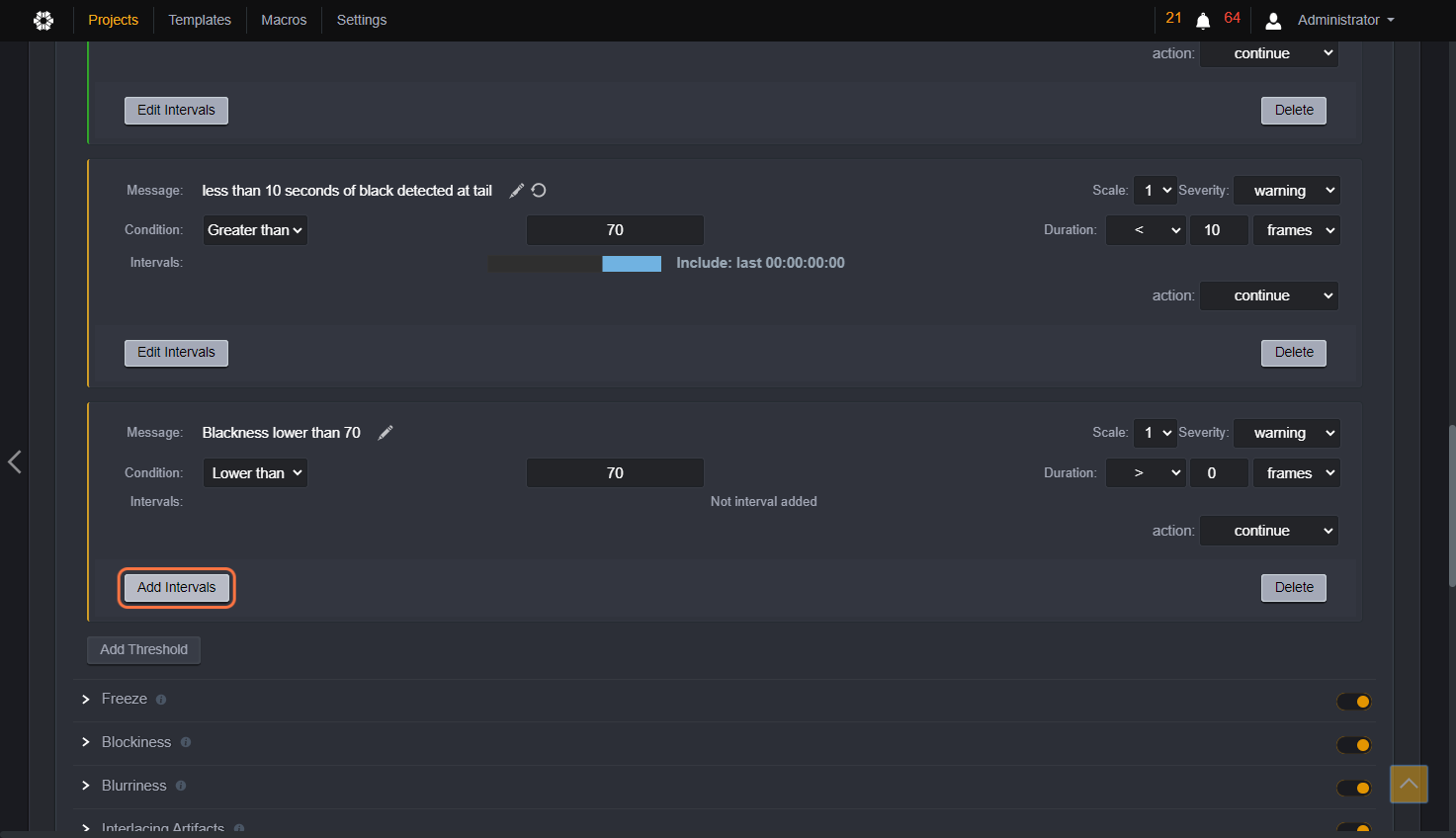Show info for Blurriness
Image resolution: width=1456 pixels, height=838 pixels.
tap(180, 787)
